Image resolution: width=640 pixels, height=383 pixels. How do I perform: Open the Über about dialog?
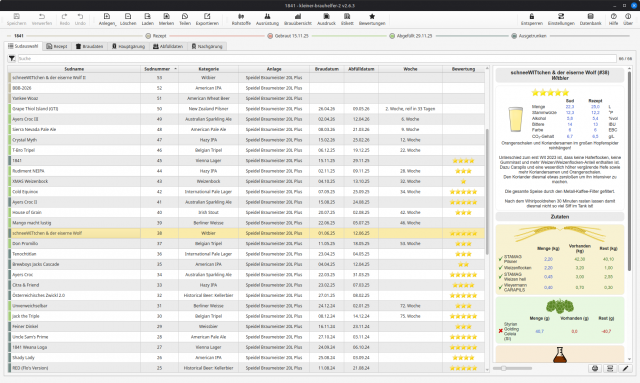pyautogui.click(x=628, y=19)
